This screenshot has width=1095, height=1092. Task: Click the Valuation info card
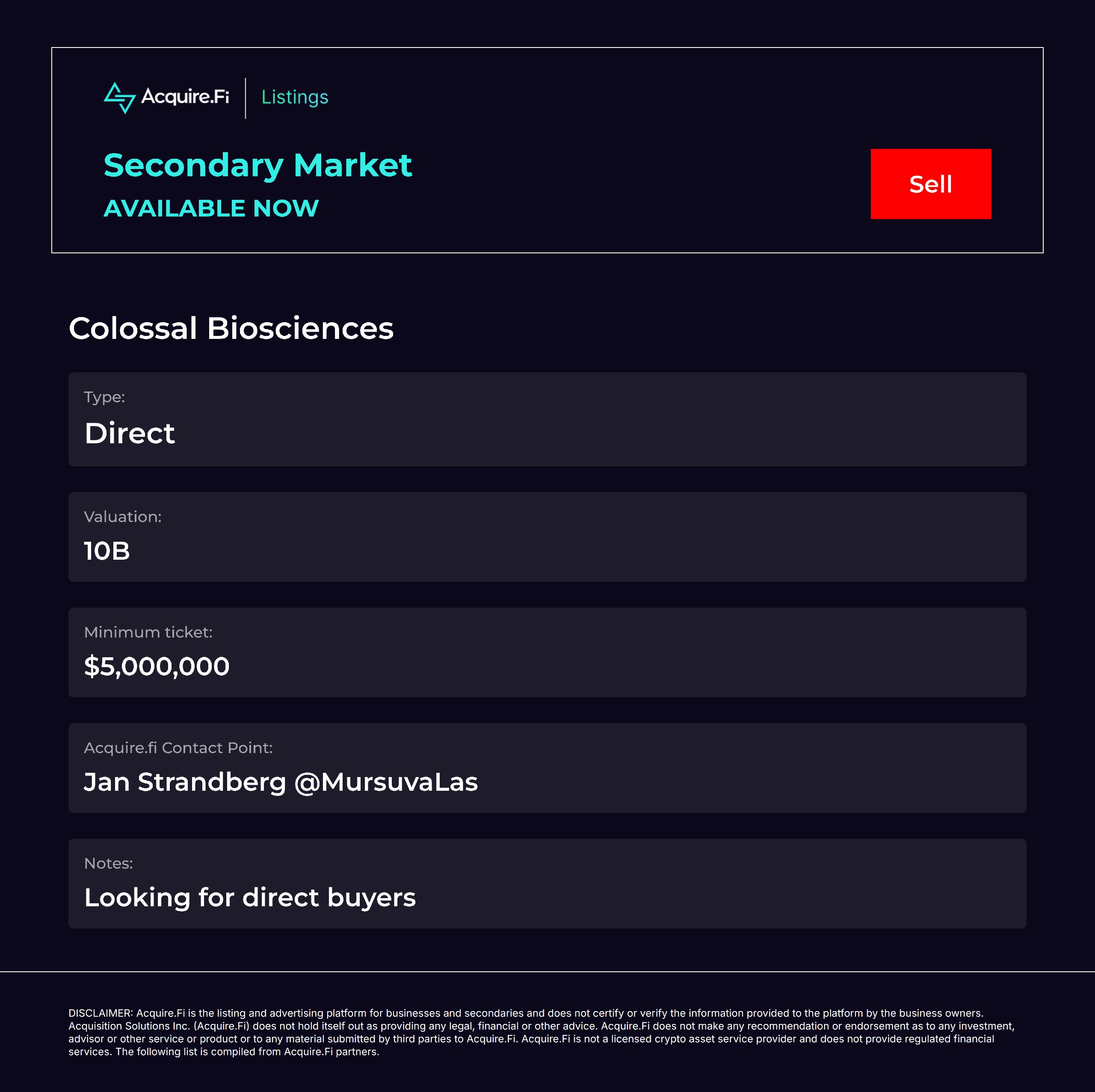(547, 536)
